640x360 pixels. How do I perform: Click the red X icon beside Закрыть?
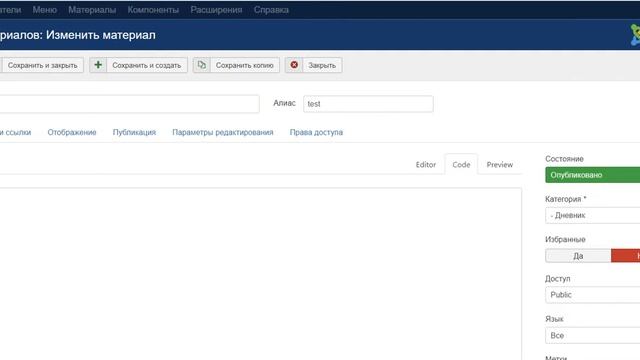click(294, 65)
